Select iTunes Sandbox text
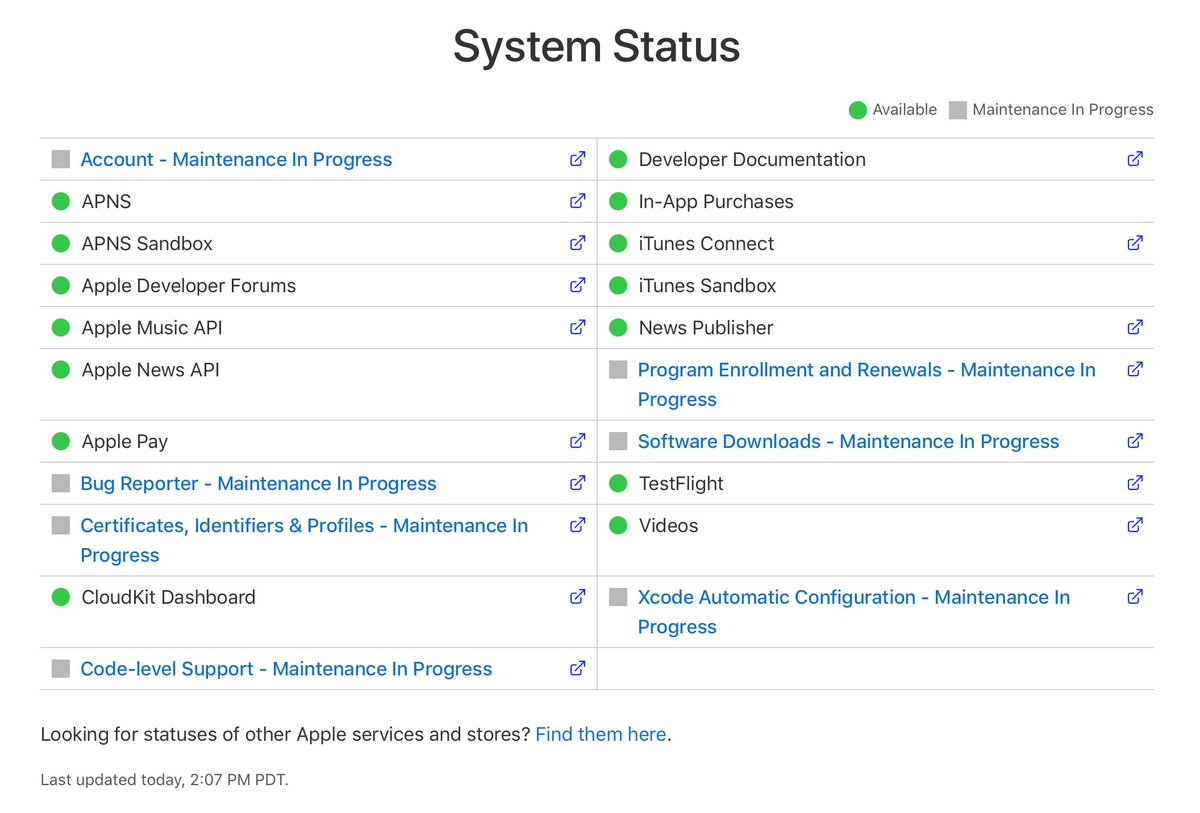Screen dimensions: 1200x813 (x=707, y=285)
